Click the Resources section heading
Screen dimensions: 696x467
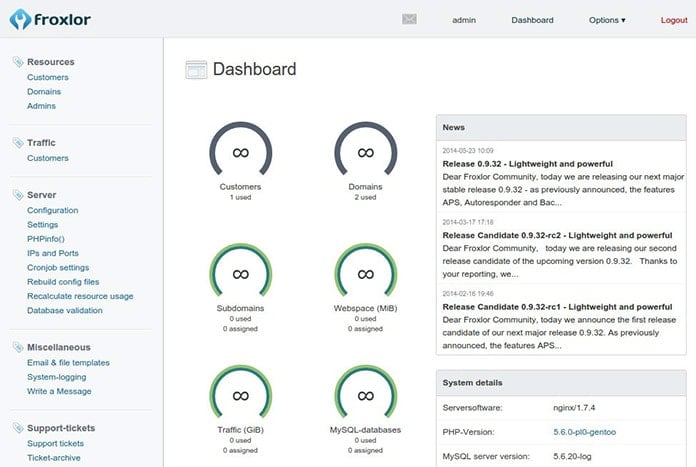coord(51,62)
